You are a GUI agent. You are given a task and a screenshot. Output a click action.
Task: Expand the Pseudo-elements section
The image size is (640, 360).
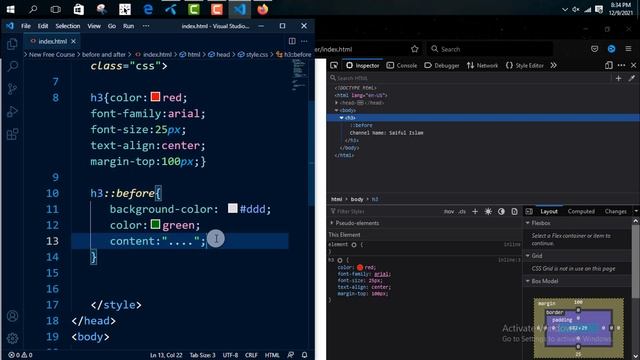332,223
